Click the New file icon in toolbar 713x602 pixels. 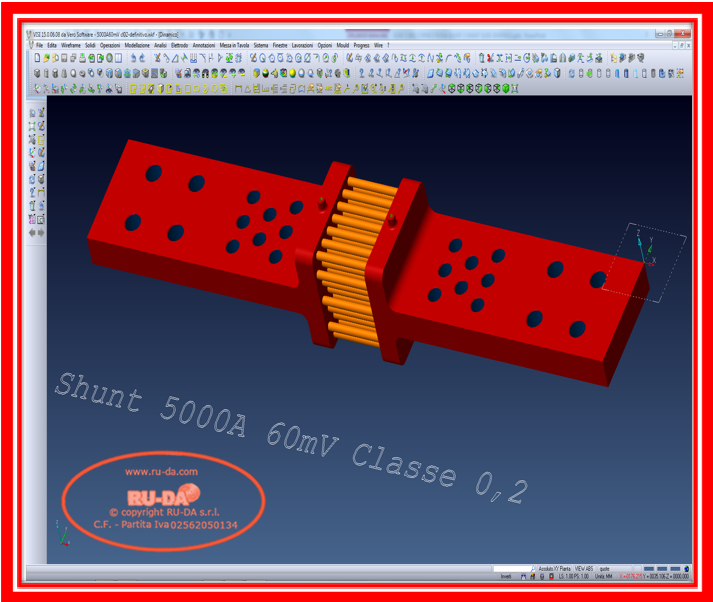pos(37,58)
